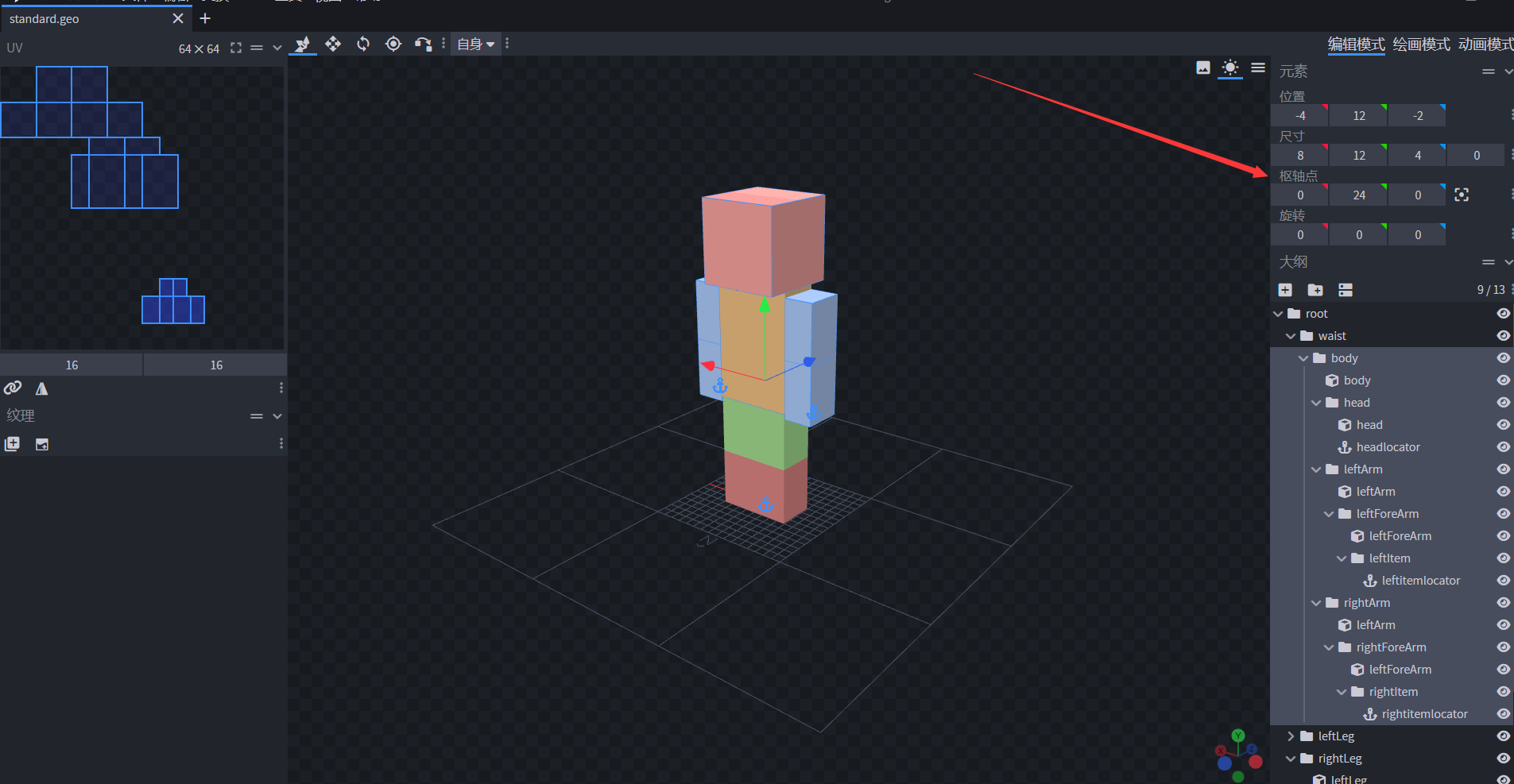Image resolution: width=1514 pixels, height=784 pixels.
Task: Open a new tab with plus button
Action: click(x=205, y=18)
